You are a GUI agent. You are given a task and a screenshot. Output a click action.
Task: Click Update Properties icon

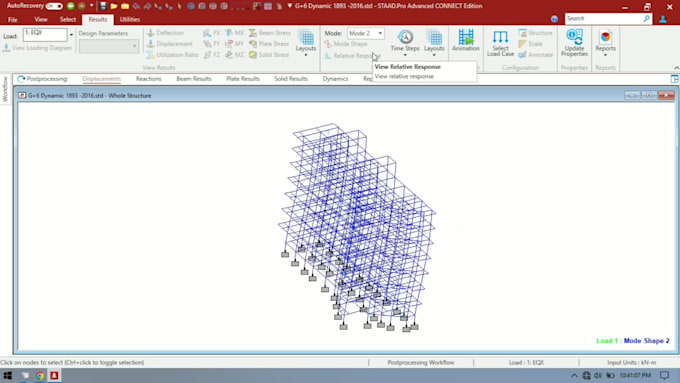(574, 43)
